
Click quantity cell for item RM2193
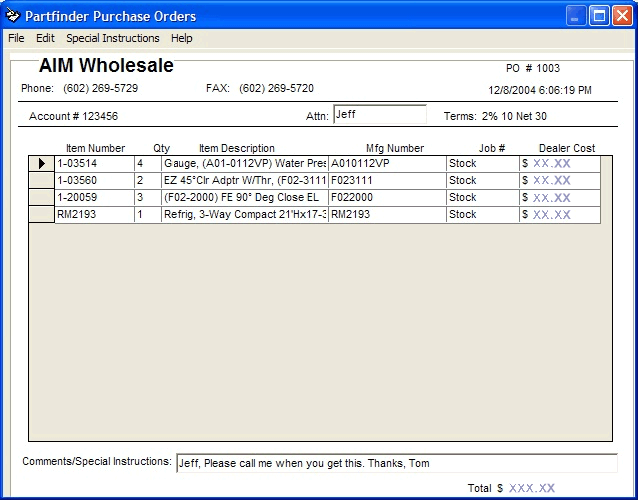pyautogui.click(x=148, y=214)
